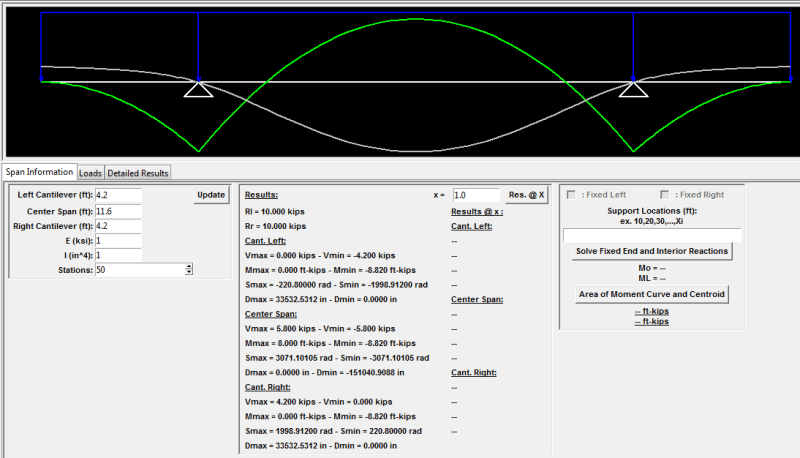Click the 'Rr = 10.000 kips' result
Image resolution: width=800 pixels, height=458 pixels.
(x=276, y=226)
